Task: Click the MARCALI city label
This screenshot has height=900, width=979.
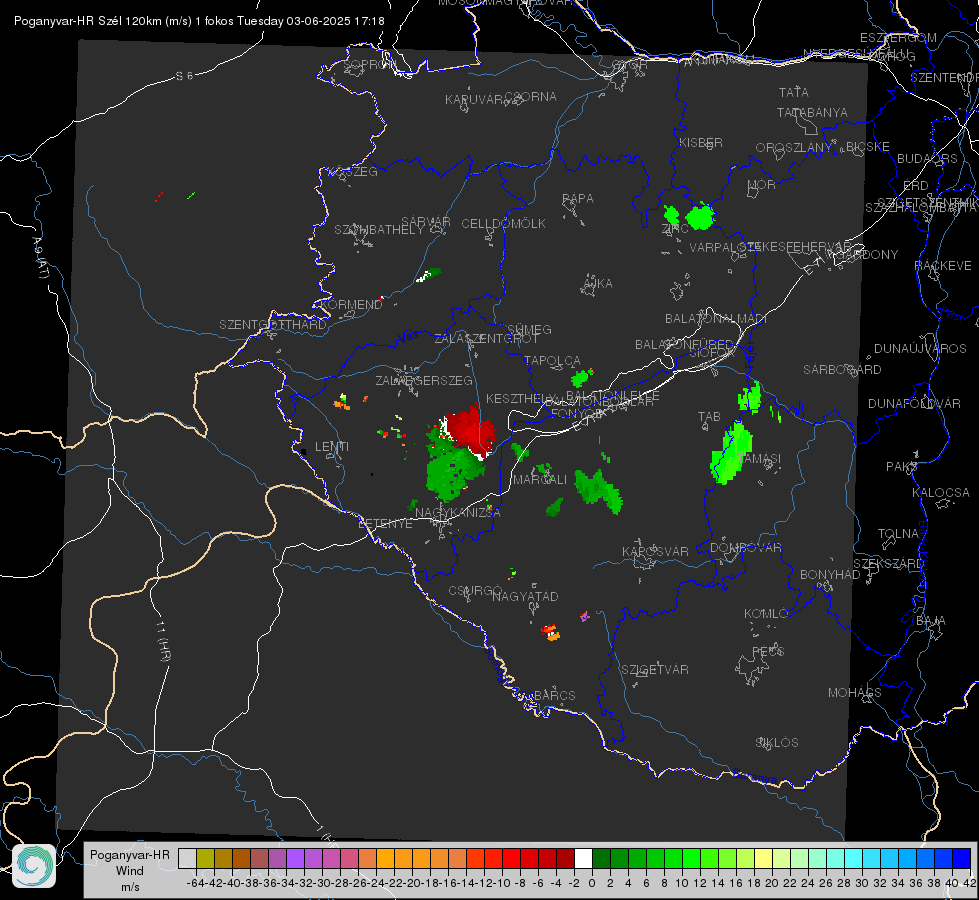Action: (x=540, y=480)
